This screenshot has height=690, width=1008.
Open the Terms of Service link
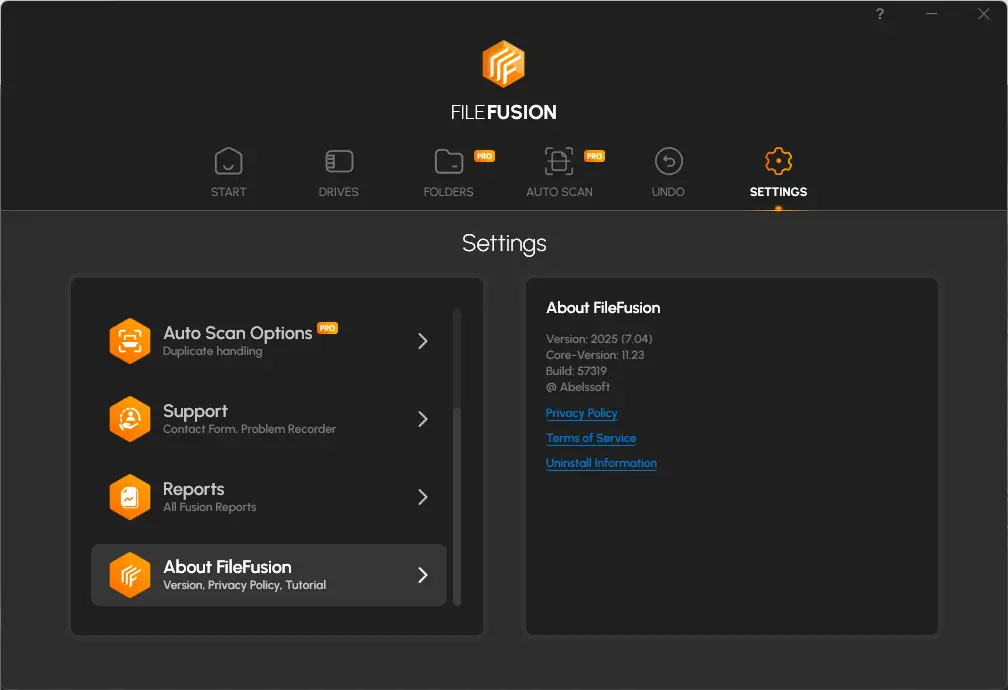click(x=590, y=438)
